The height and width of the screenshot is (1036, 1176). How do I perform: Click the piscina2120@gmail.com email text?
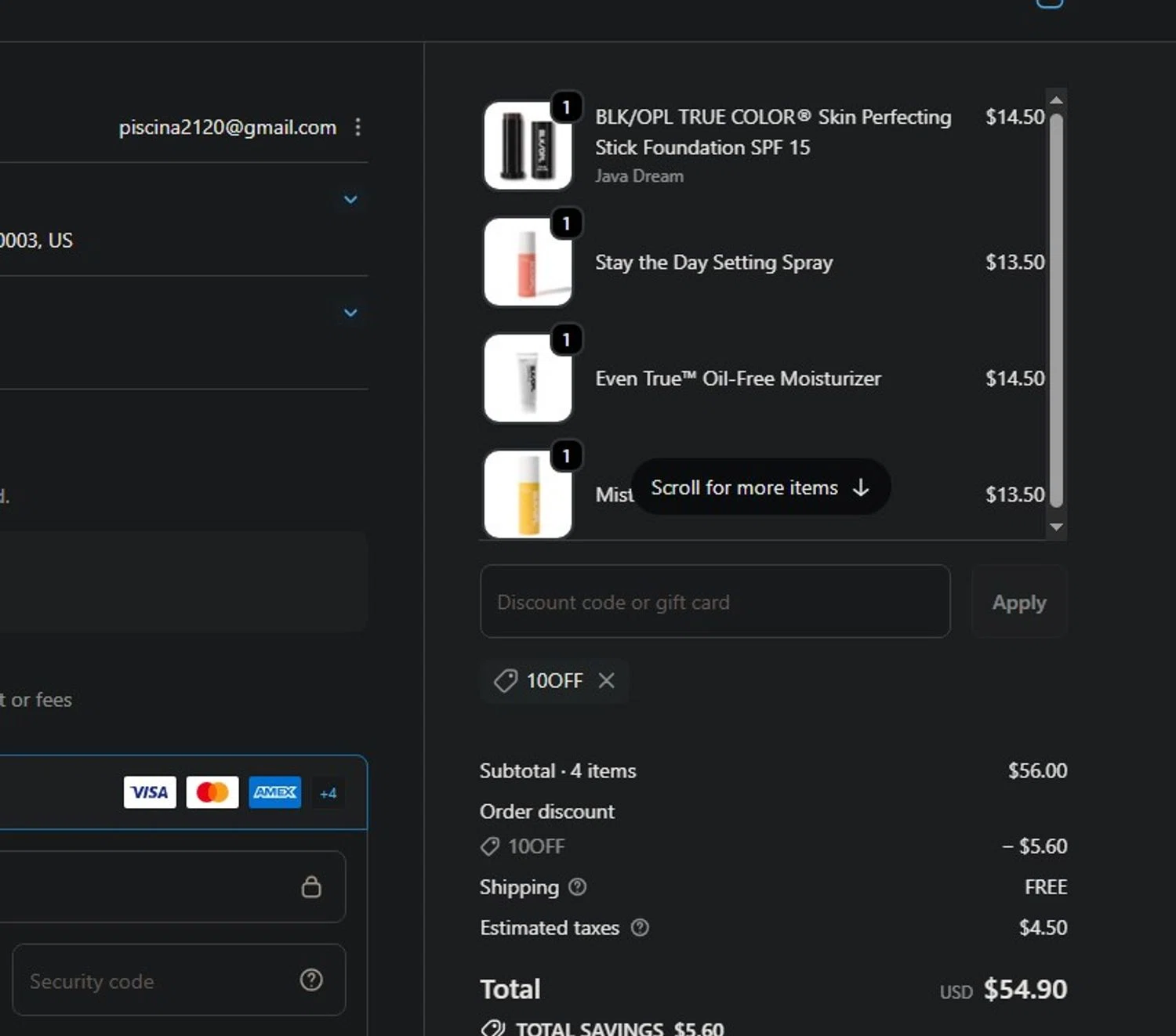[227, 127]
